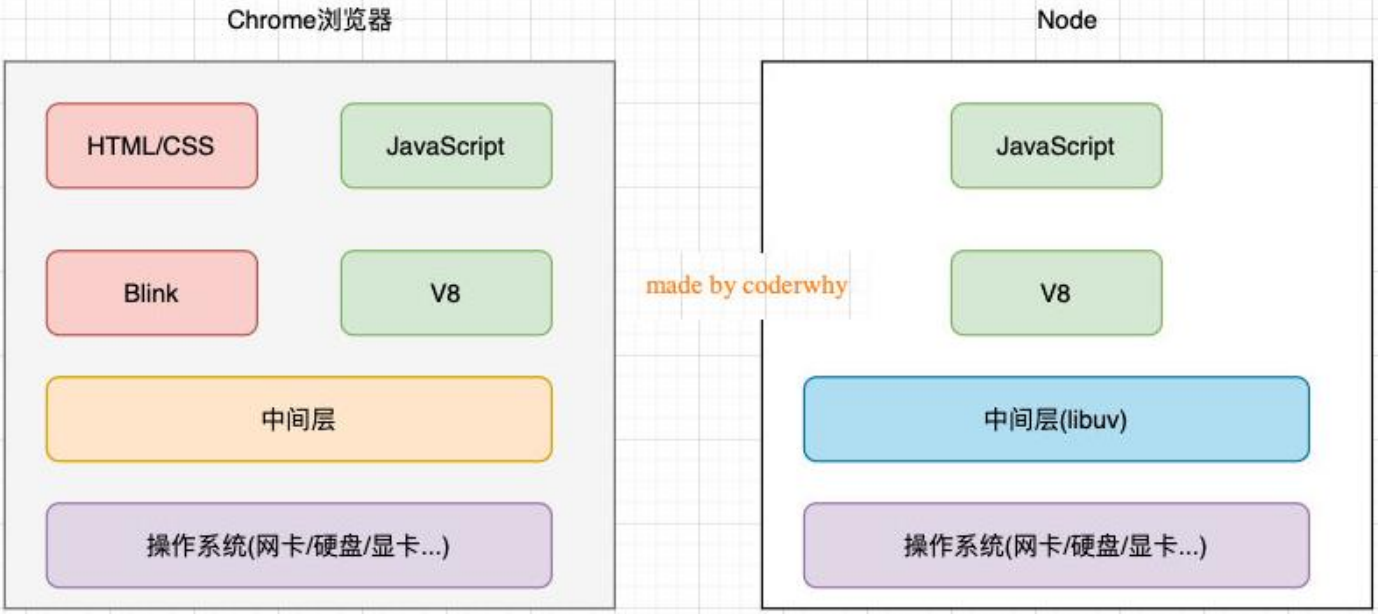This screenshot has height=614, width=1378.
Task: Click the 操作系统 box in the Chrome diagram
Action: (x=299, y=546)
